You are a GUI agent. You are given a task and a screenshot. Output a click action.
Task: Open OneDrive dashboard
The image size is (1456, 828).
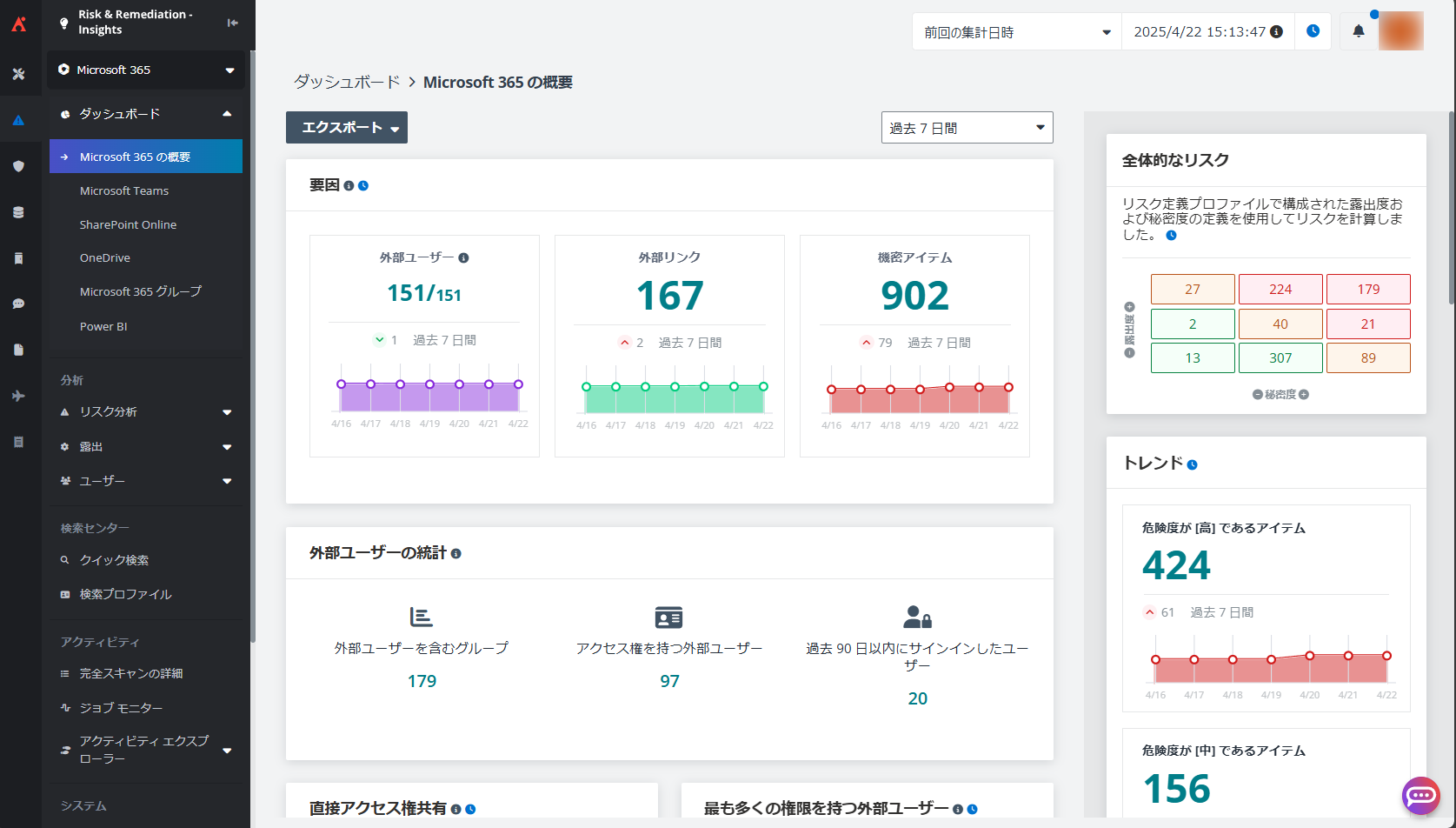point(105,257)
